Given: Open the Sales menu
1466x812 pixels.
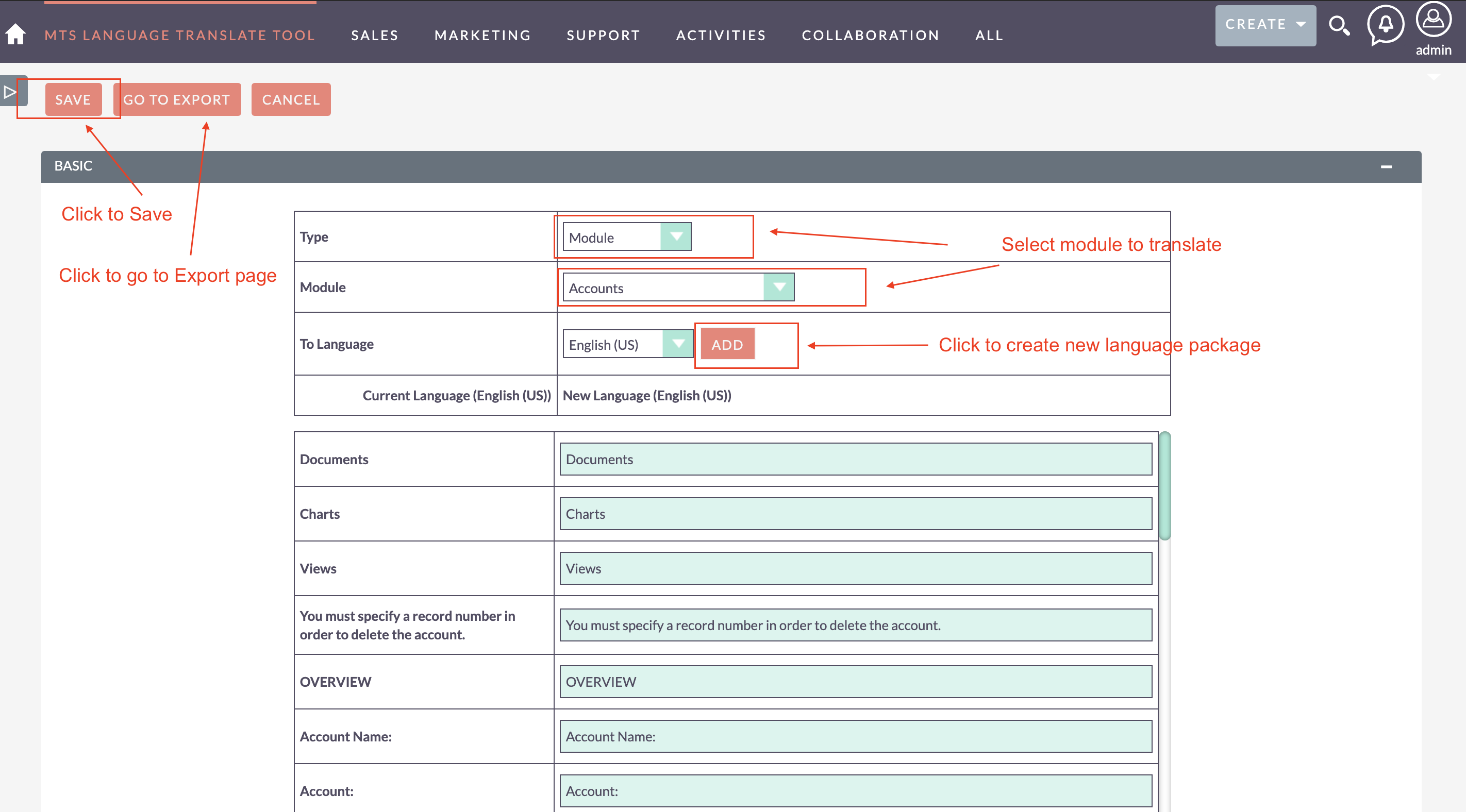Looking at the screenshot, I should coord(374,35).
